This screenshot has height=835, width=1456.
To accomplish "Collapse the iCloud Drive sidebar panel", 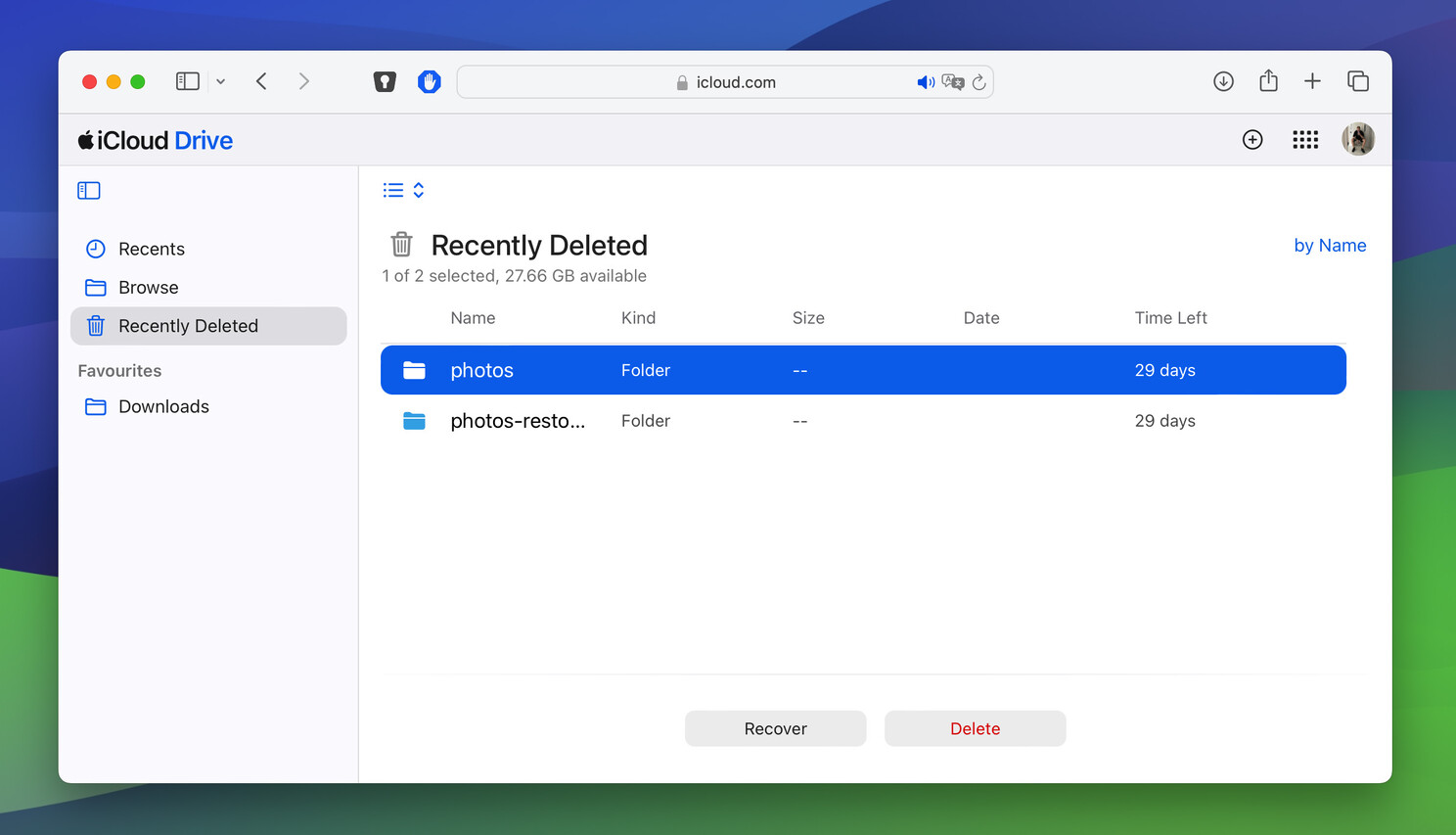I will [89, 190].
